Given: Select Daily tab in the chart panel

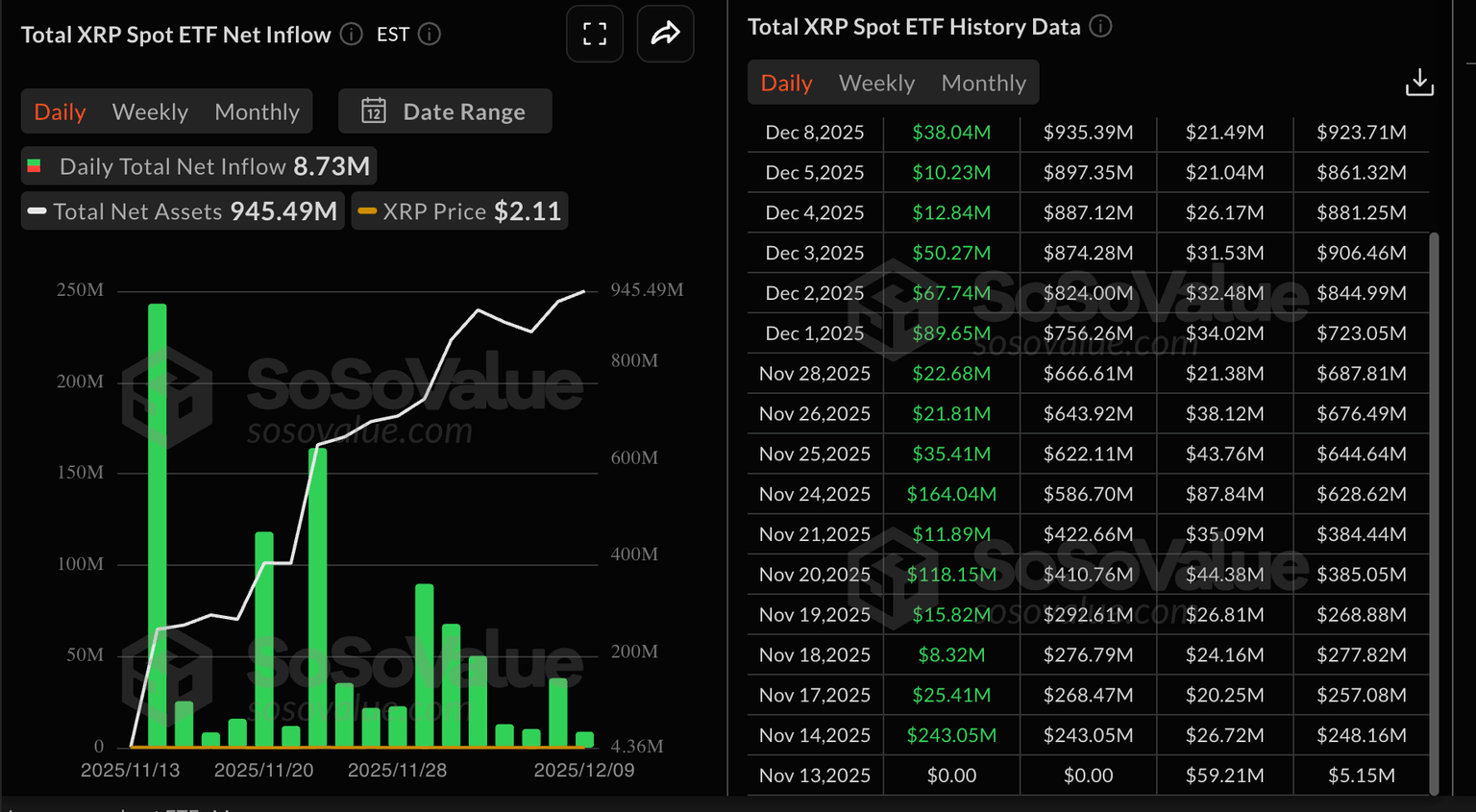Looking at the screenshot, I should 60,112.
